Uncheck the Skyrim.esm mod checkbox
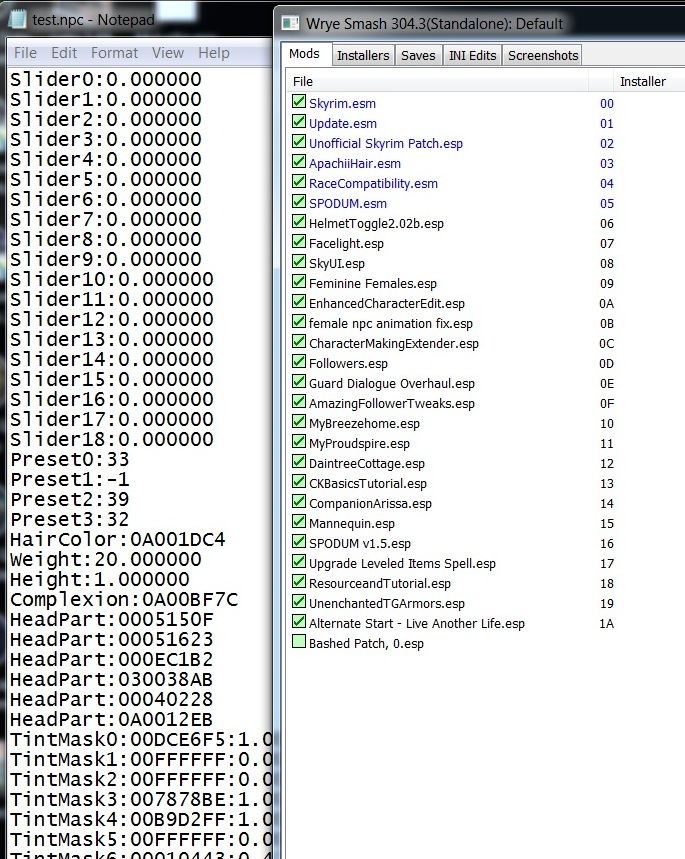The height and width of the screenshot is (859, 685). point(299,103)
